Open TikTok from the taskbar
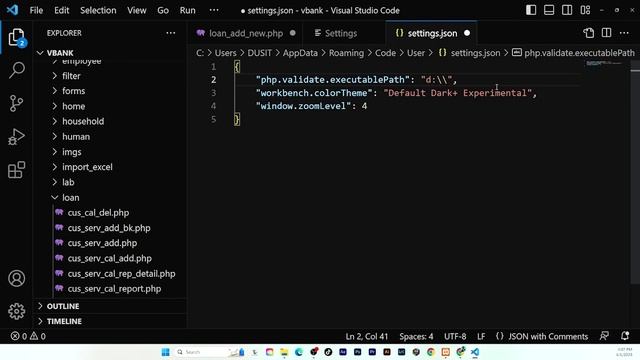The height and width of the screenshot is (360, 640). coord(328,352)
